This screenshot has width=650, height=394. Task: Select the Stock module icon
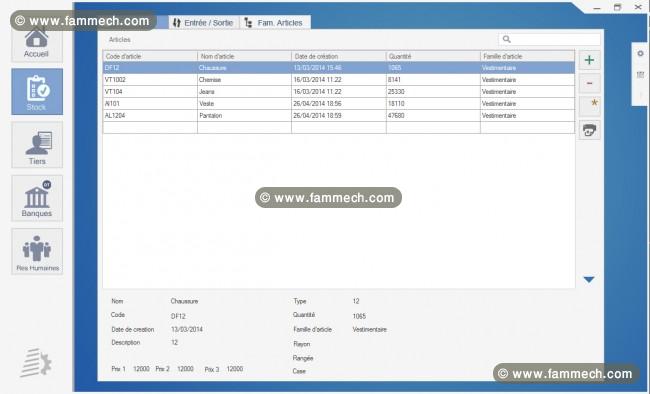coord(37,92)
